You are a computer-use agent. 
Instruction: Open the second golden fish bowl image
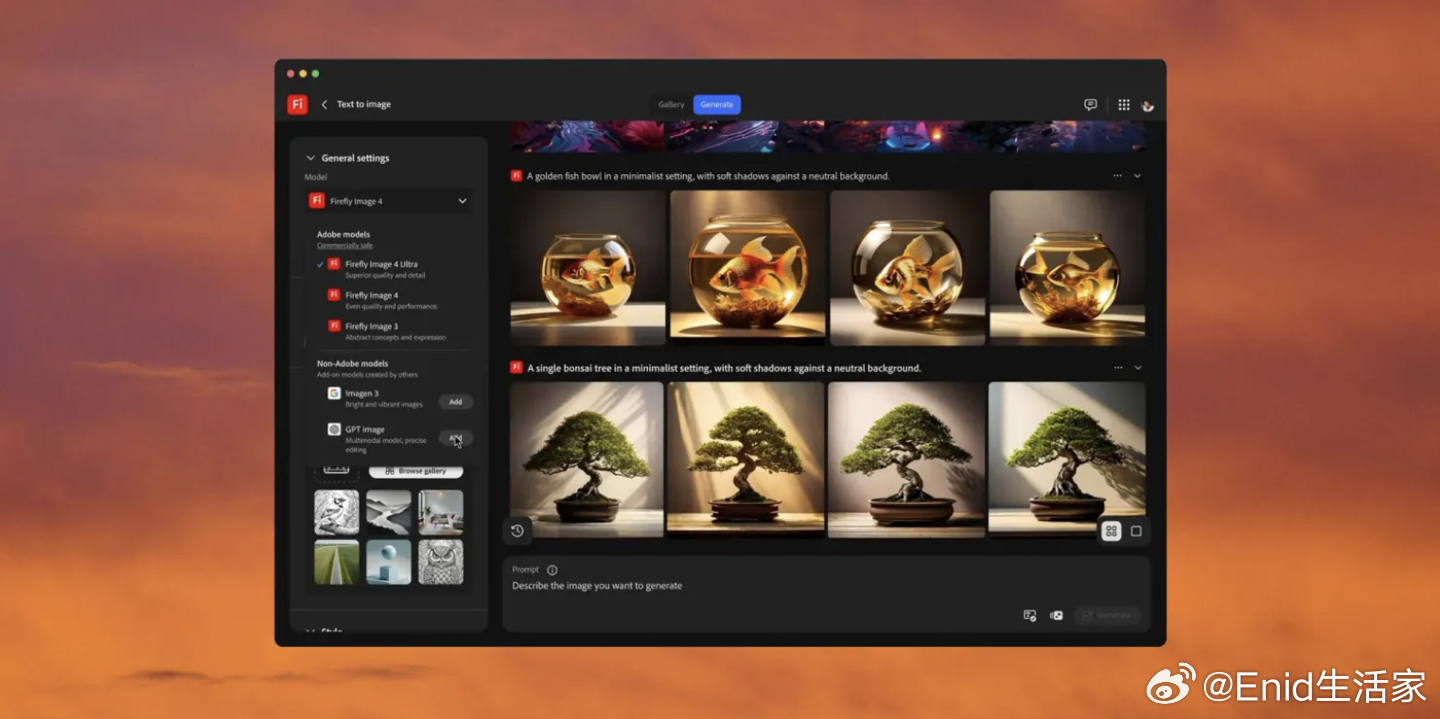pyautogui.click(x=748, y=268)
